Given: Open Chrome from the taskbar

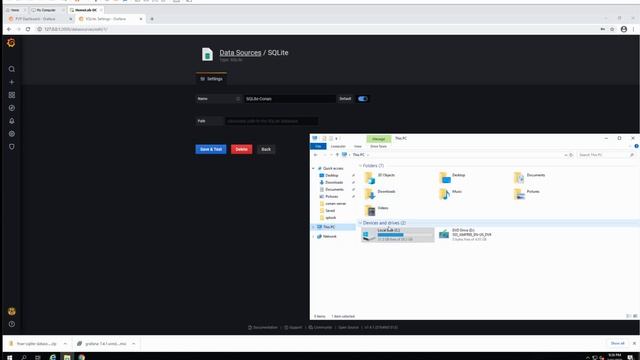Looking at the screenshot, I should point(82,357).
